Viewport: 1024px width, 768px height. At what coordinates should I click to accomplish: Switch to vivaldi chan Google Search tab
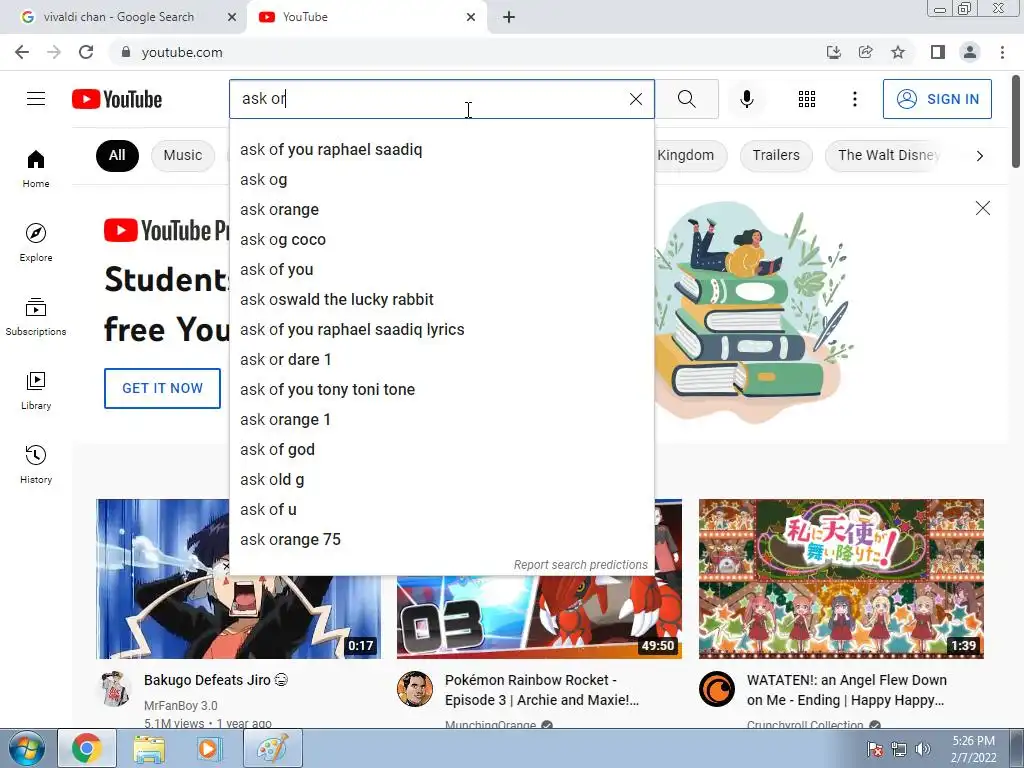coord(119,17)
